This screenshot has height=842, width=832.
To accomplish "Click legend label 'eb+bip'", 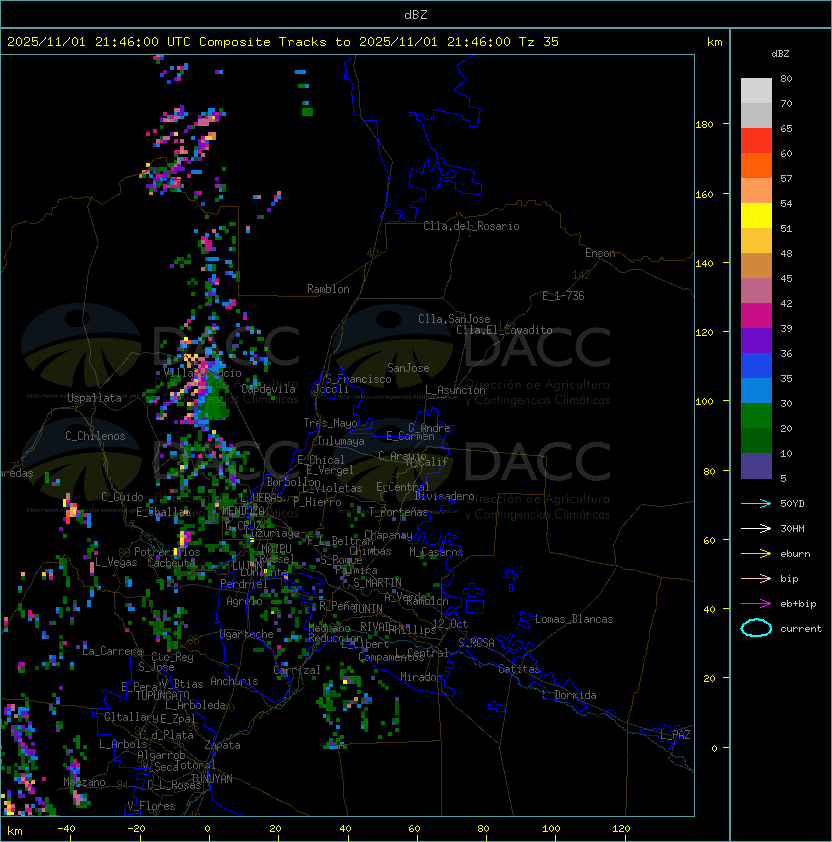I will [798, 604].
